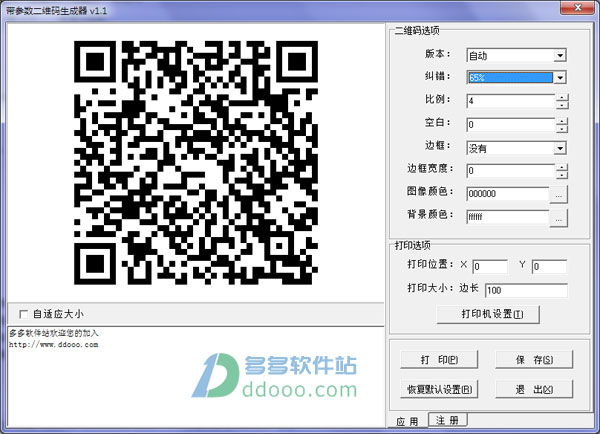
Task: Switch to the 应用 tab
Action: tap(408, 421)
